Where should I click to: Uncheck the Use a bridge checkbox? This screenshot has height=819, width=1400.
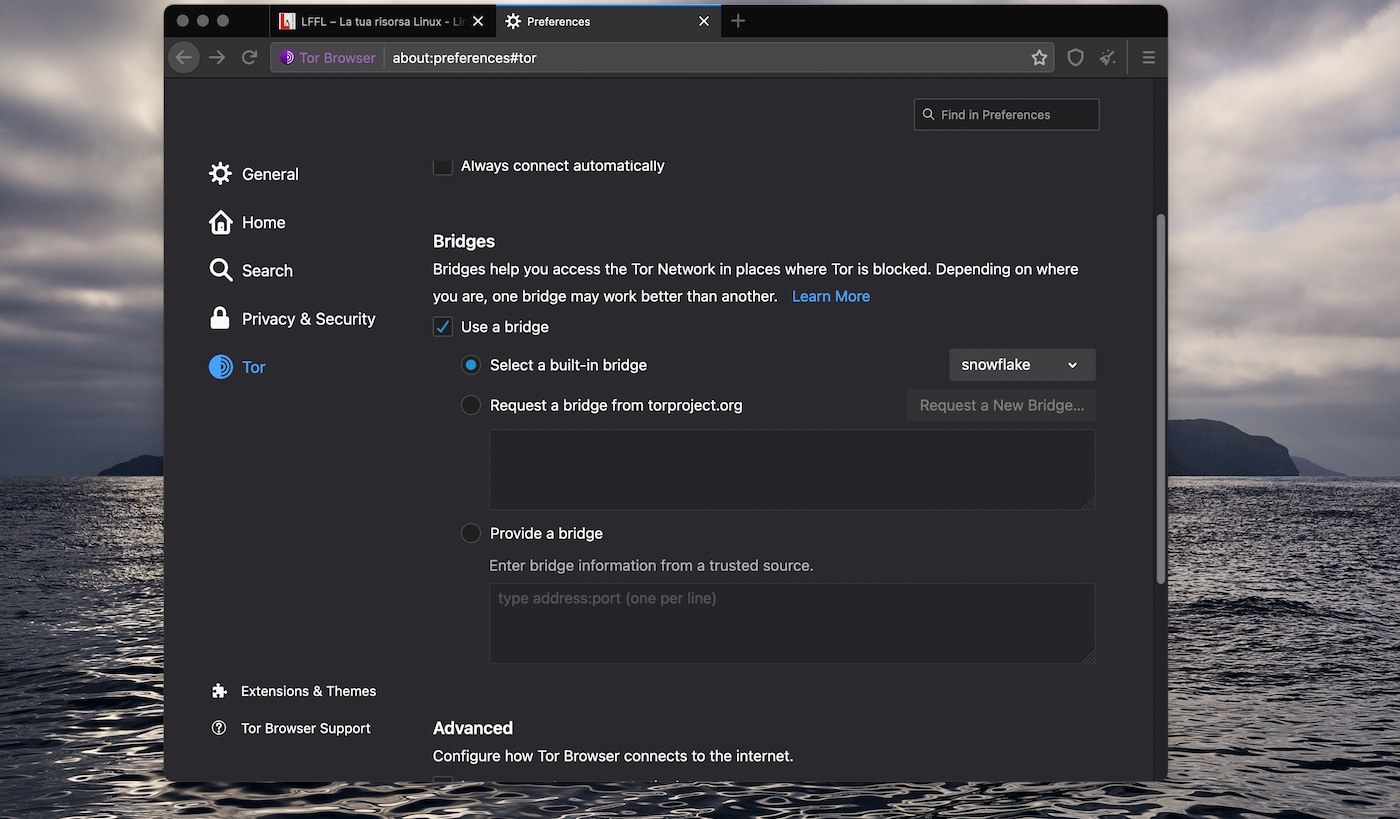click(443, 327)
